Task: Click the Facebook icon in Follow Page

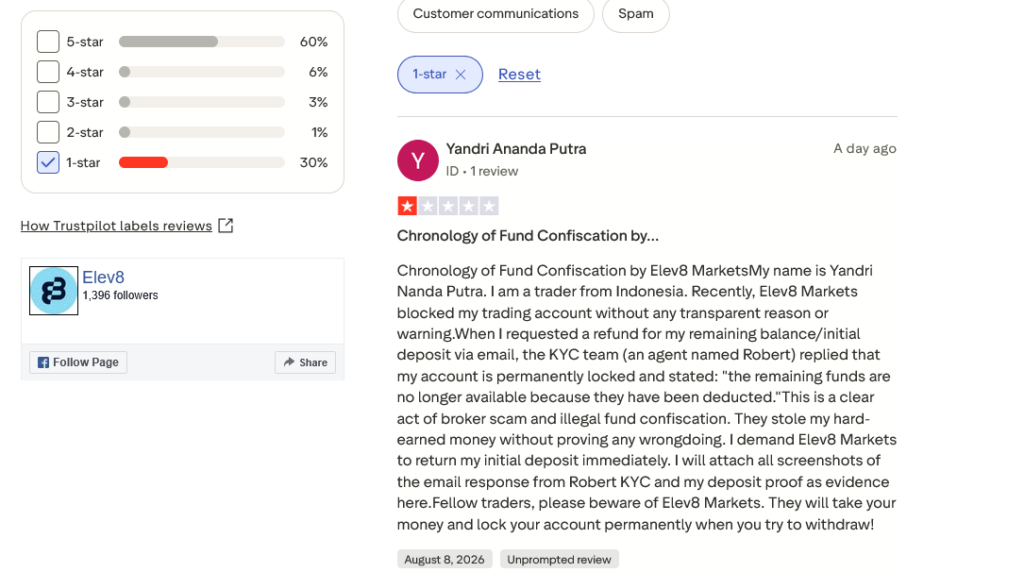Action: click(x=43, y=362)
